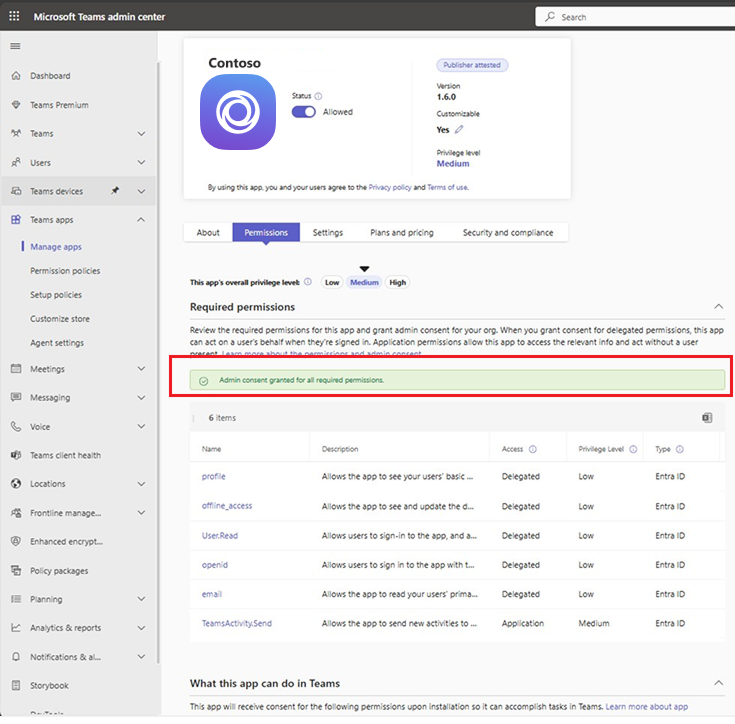Collapse the navigation hamburger menu
This screenshot has width=735, height=724.
15,46
